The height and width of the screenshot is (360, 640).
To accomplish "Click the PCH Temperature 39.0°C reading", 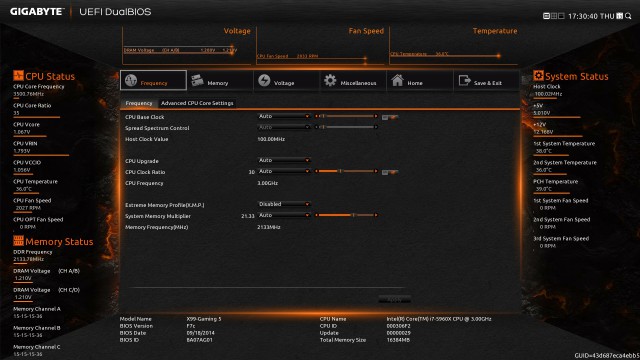I will pos(544,189).
